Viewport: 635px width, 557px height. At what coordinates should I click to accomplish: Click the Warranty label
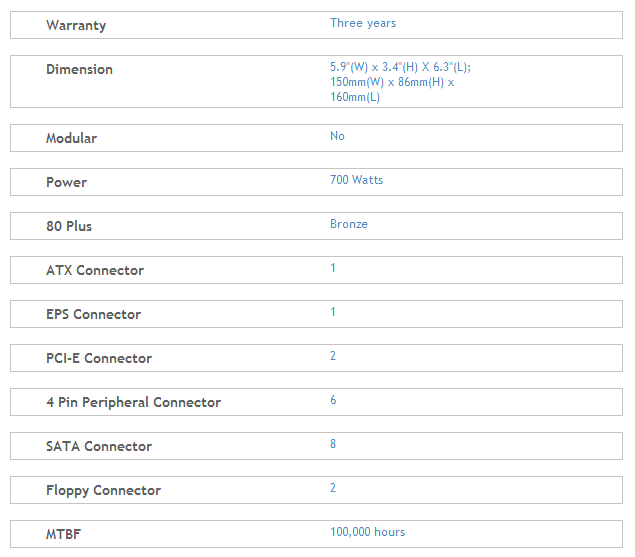click(76, 26)
